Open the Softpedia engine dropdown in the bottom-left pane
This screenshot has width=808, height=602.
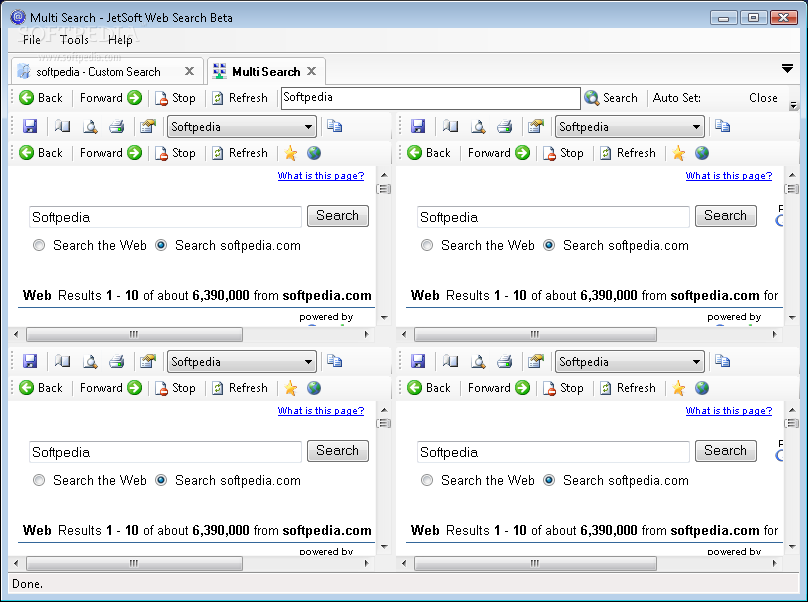[x=242, y=362]
